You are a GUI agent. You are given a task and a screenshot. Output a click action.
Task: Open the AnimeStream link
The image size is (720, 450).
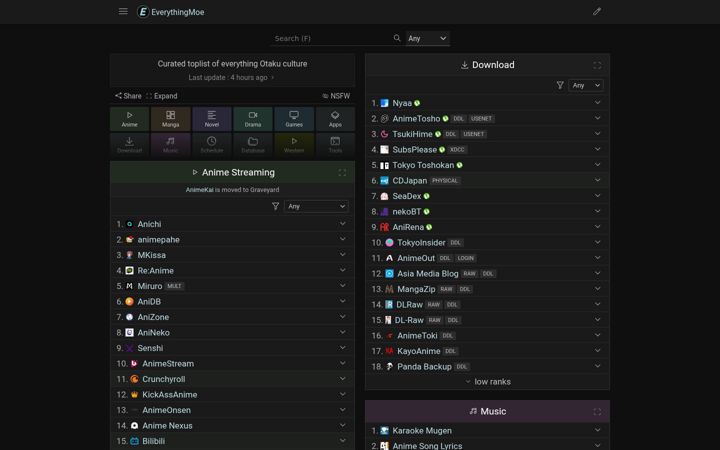[x=168, y=364]
